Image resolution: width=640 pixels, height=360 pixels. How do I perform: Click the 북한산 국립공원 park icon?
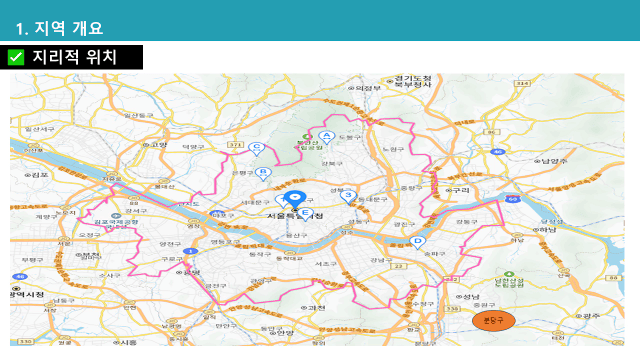[306, 136]
